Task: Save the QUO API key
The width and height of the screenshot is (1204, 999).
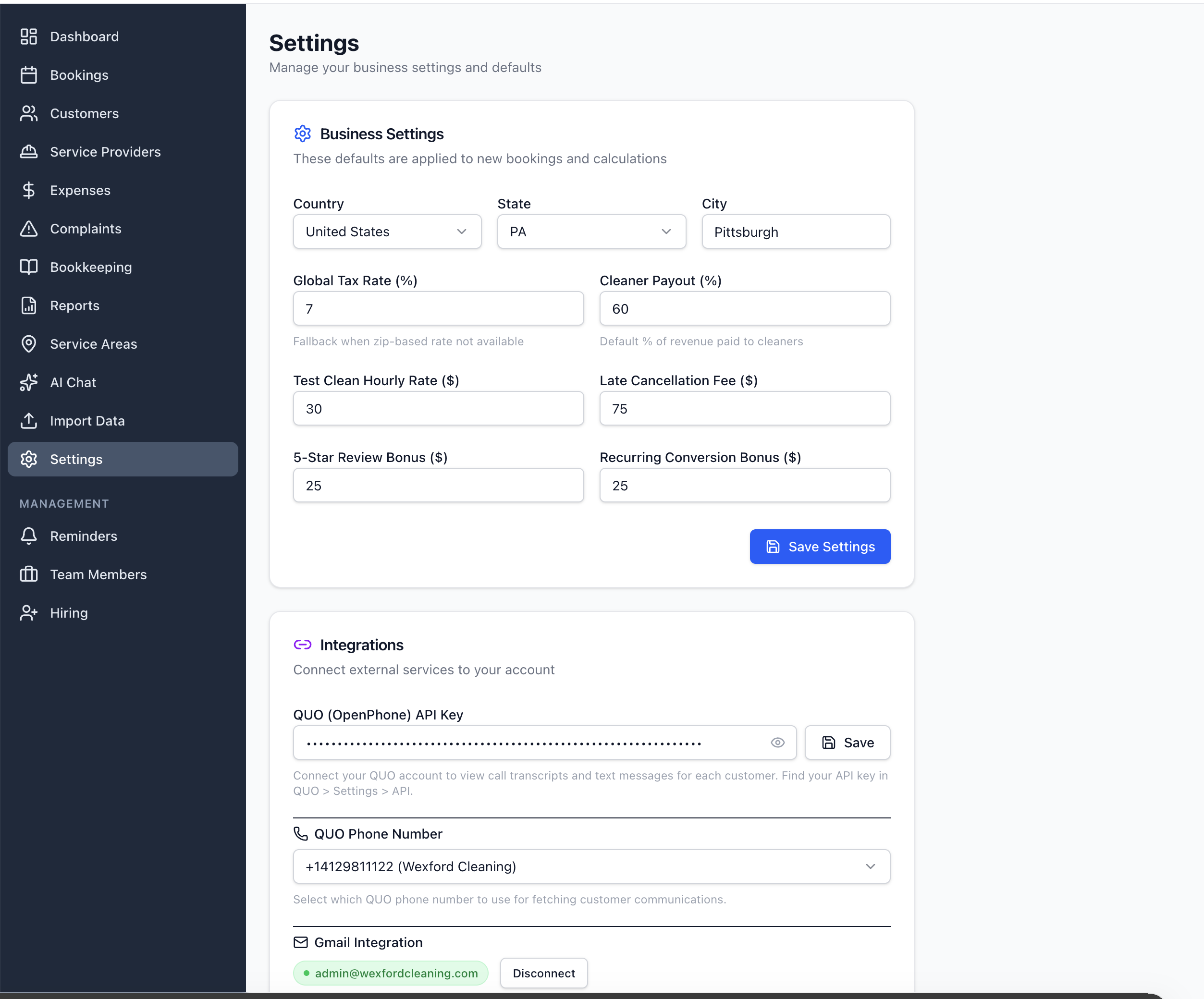Action: pyautogui.click(x=848, y=743)
